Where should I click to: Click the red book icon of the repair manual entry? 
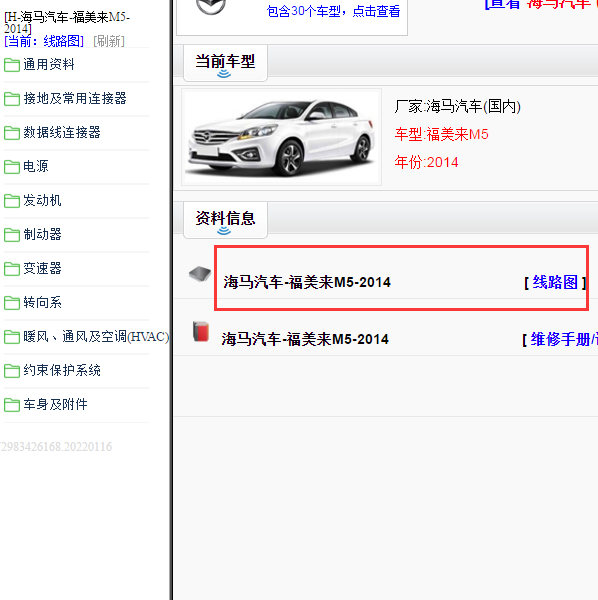coord(201,331)
